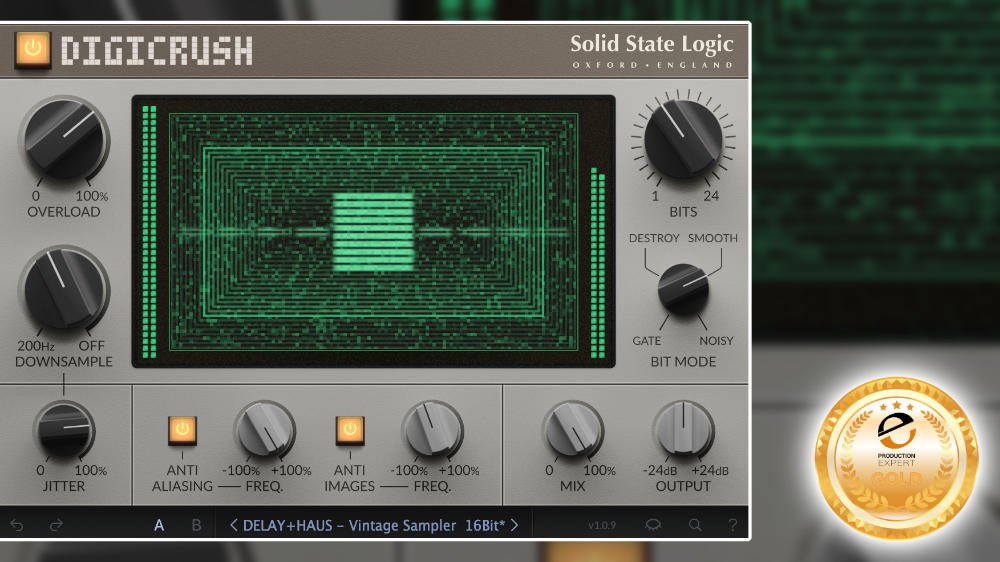
Task: Select the GATE bit mode label
Action: click(646, 341)
